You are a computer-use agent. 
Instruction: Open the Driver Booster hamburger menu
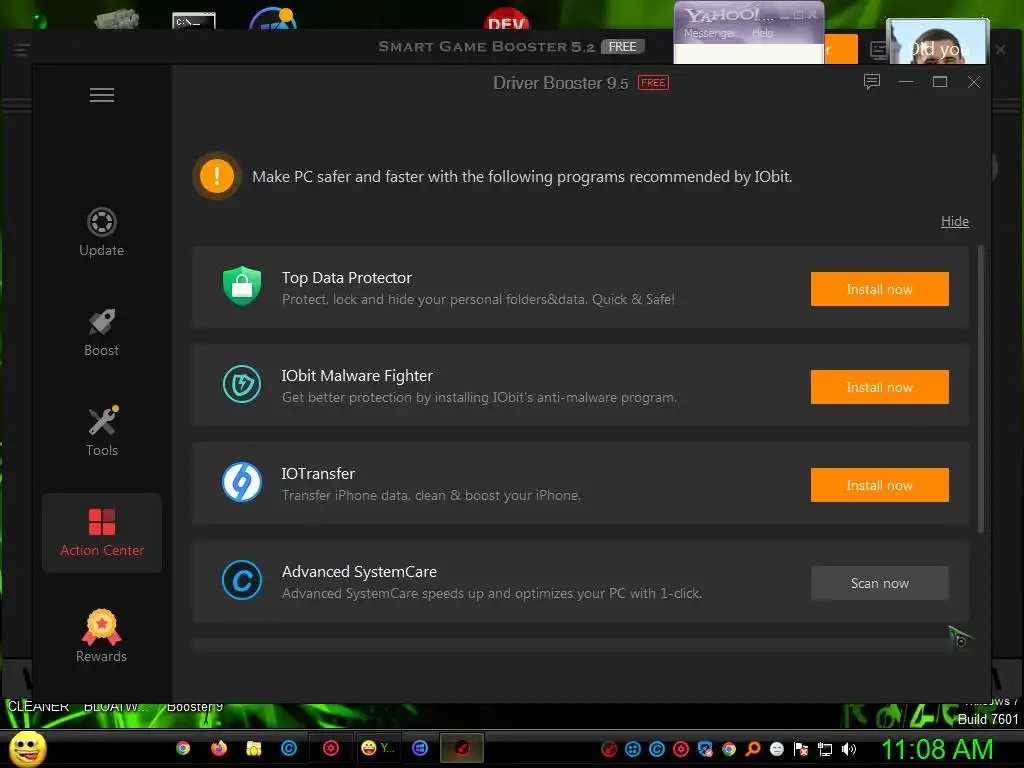[x=102, y=95]
